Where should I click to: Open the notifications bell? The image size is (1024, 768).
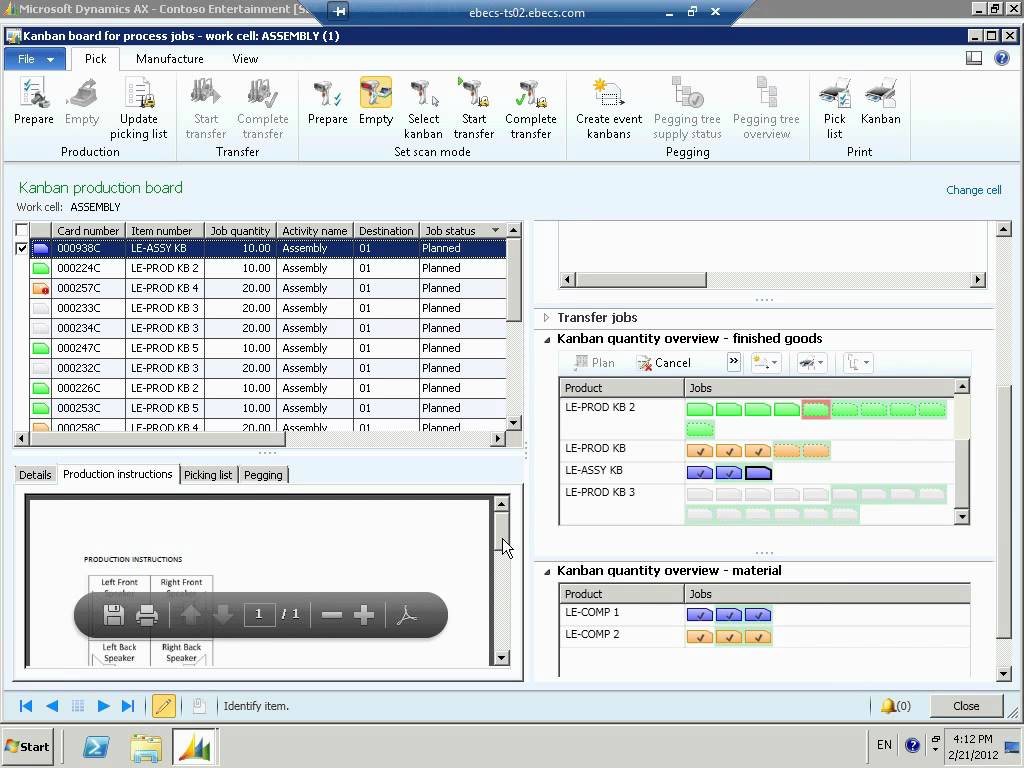pyautogui.click(x=895, y=706)
